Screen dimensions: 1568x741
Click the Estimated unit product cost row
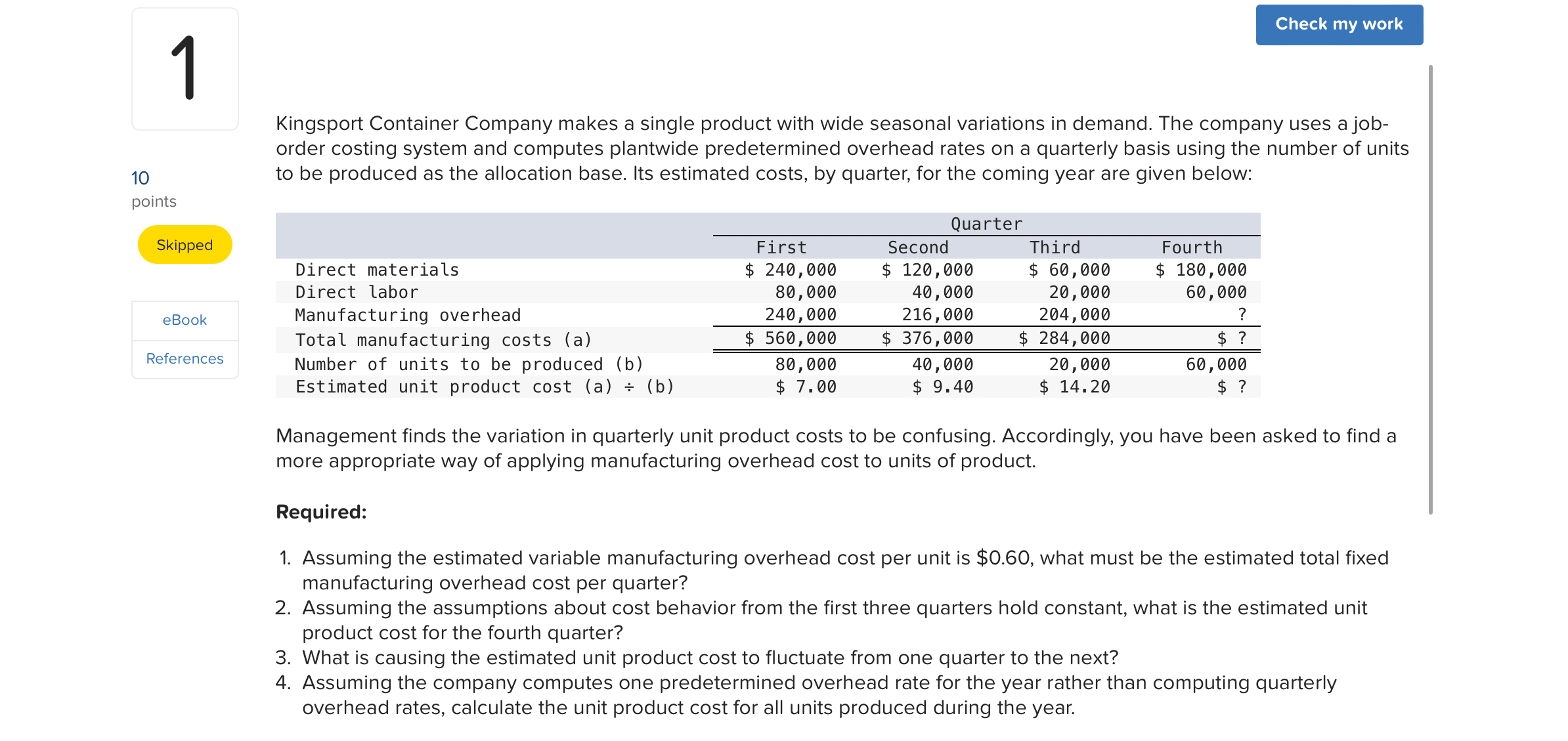click(x=484, y=387)
